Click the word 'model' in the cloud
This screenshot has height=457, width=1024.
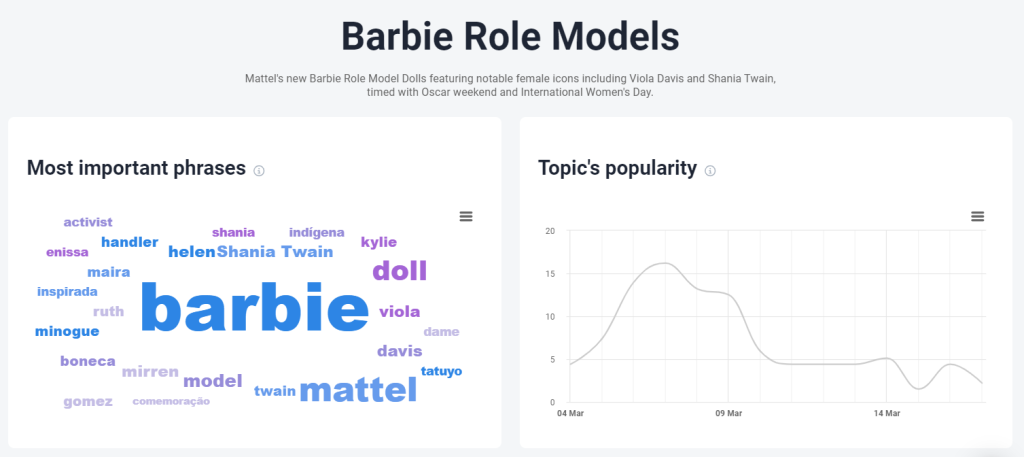pos(213,381)
